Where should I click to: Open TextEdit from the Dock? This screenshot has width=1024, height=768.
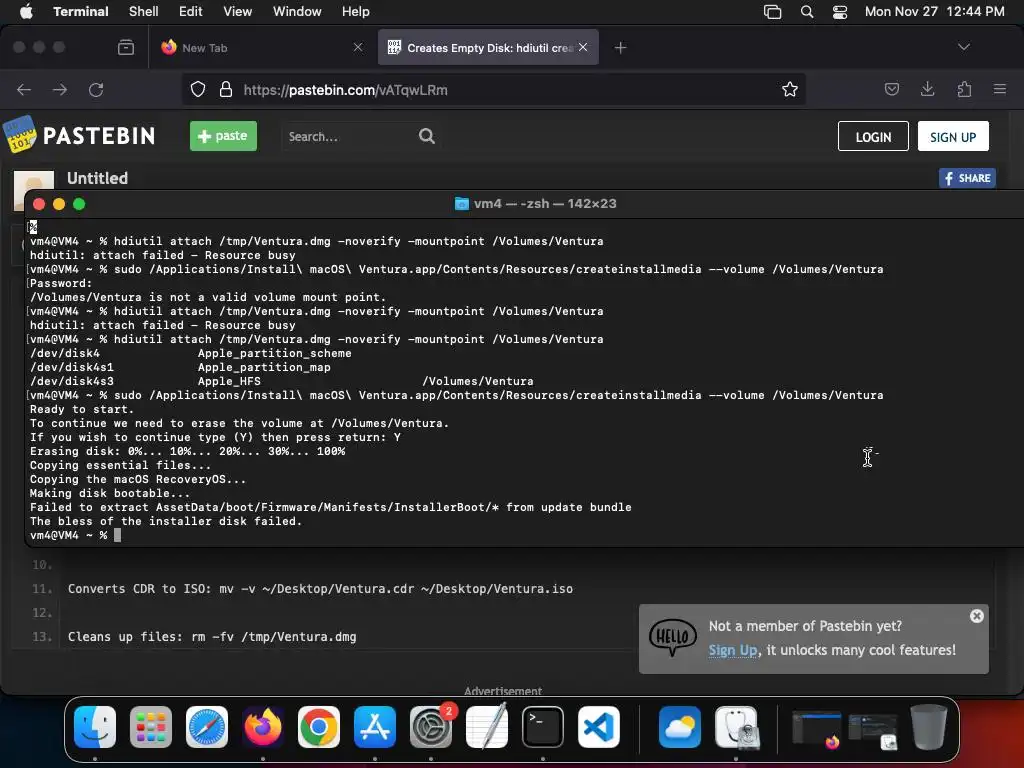487,726
